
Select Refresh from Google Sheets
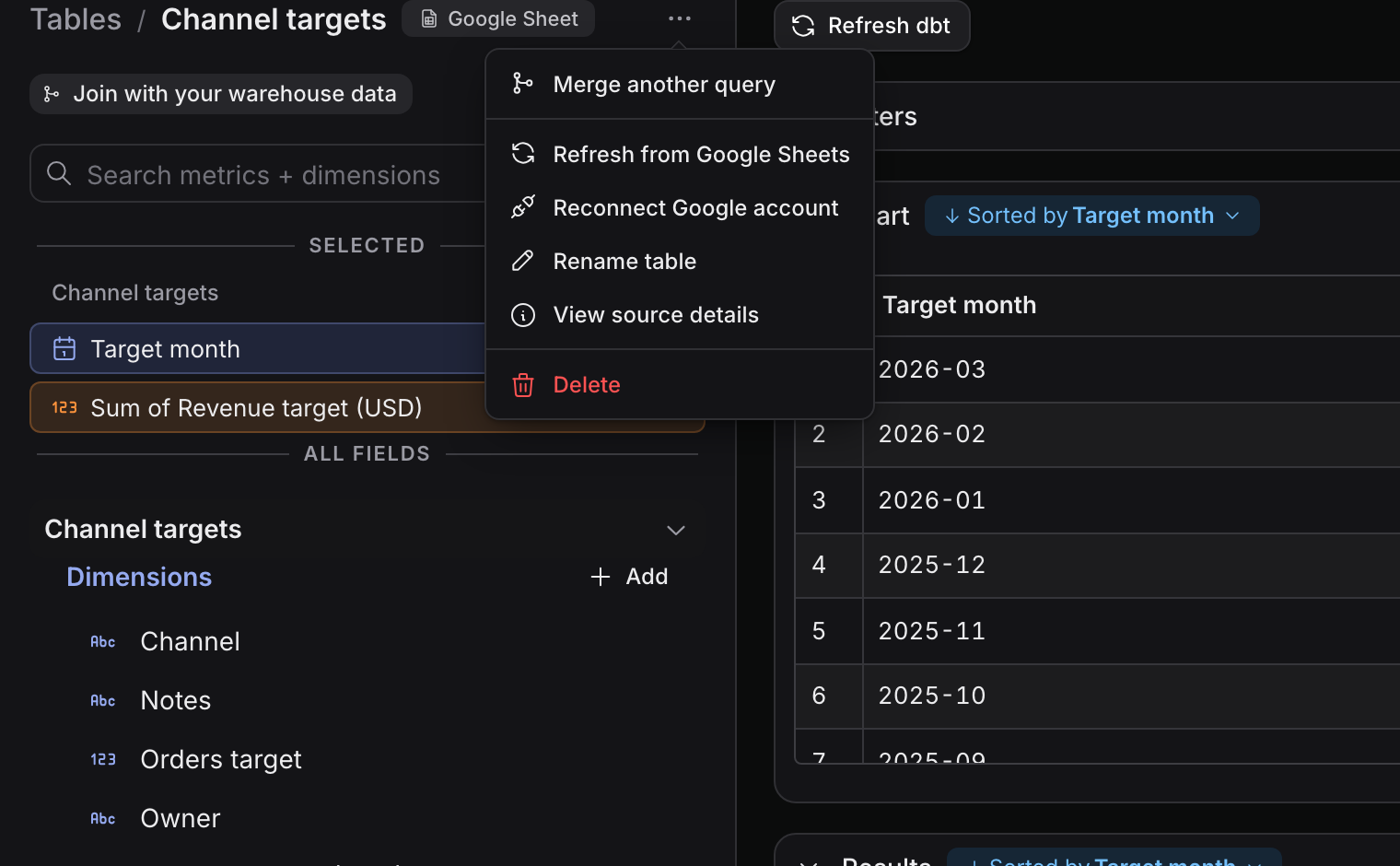pyautogui.click(x=701, y=155)
